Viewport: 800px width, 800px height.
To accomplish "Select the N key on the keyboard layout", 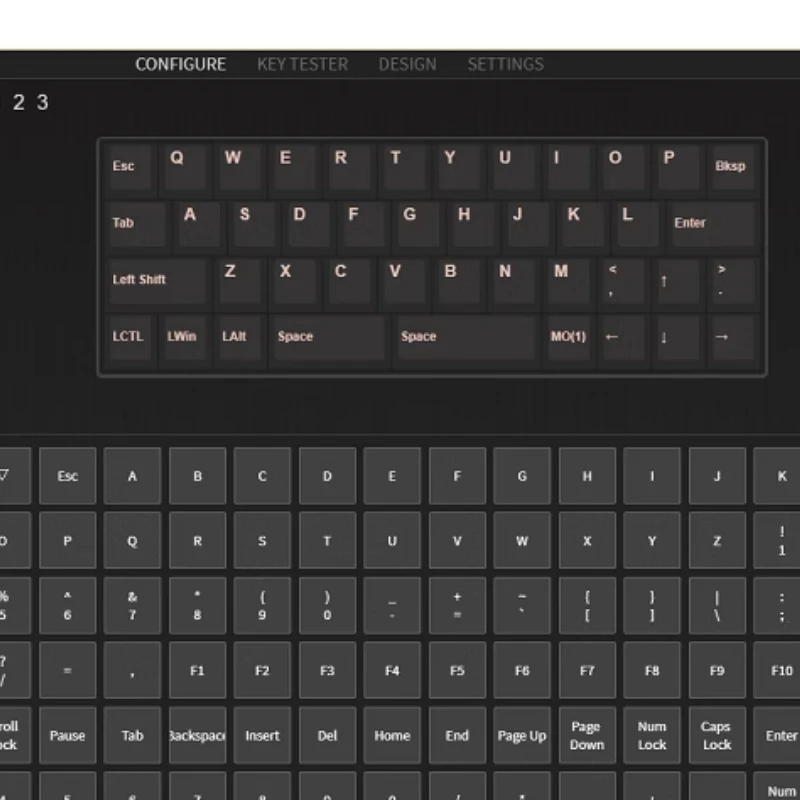I will click(x=513, y=281).
